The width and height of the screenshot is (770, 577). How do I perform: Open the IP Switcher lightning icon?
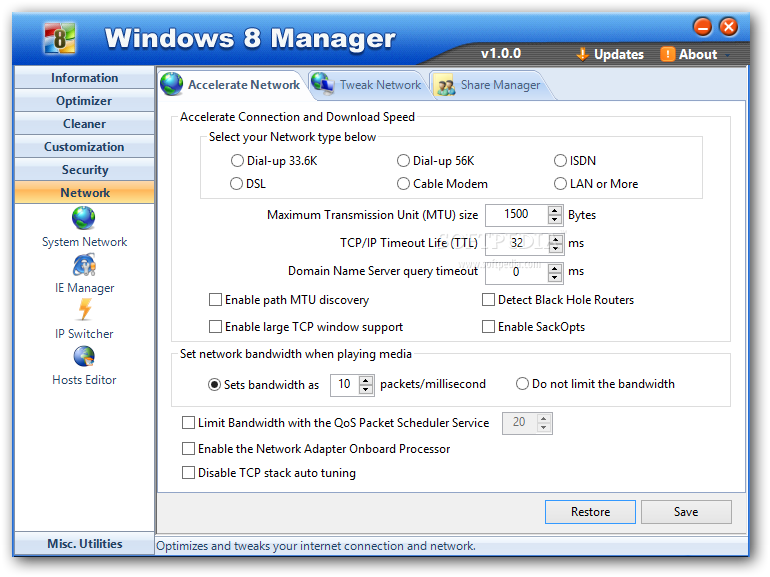tap(84, 310)
